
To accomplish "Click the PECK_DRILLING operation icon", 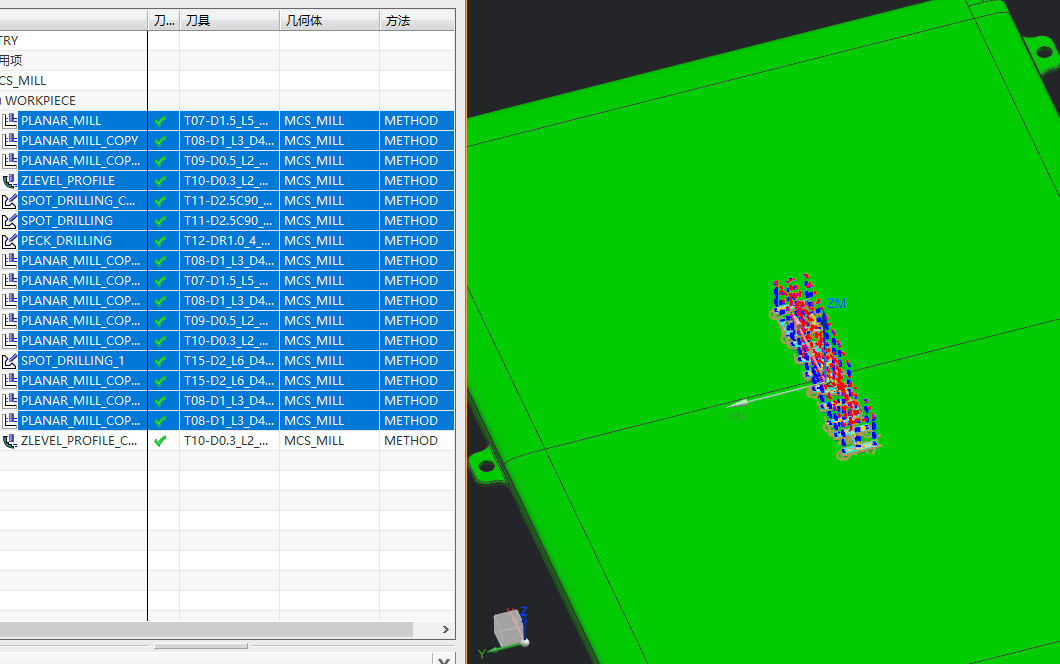I will (9, 241).
